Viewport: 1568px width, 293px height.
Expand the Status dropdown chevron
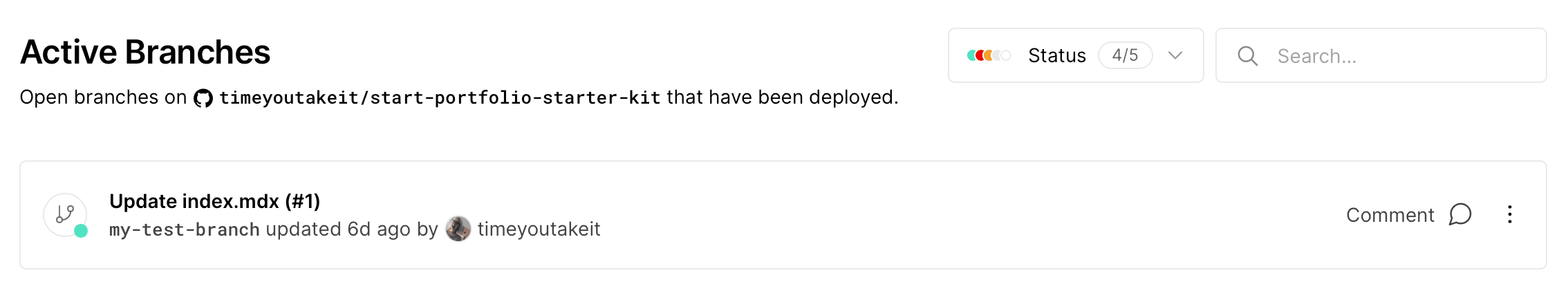coord(1175,55)
